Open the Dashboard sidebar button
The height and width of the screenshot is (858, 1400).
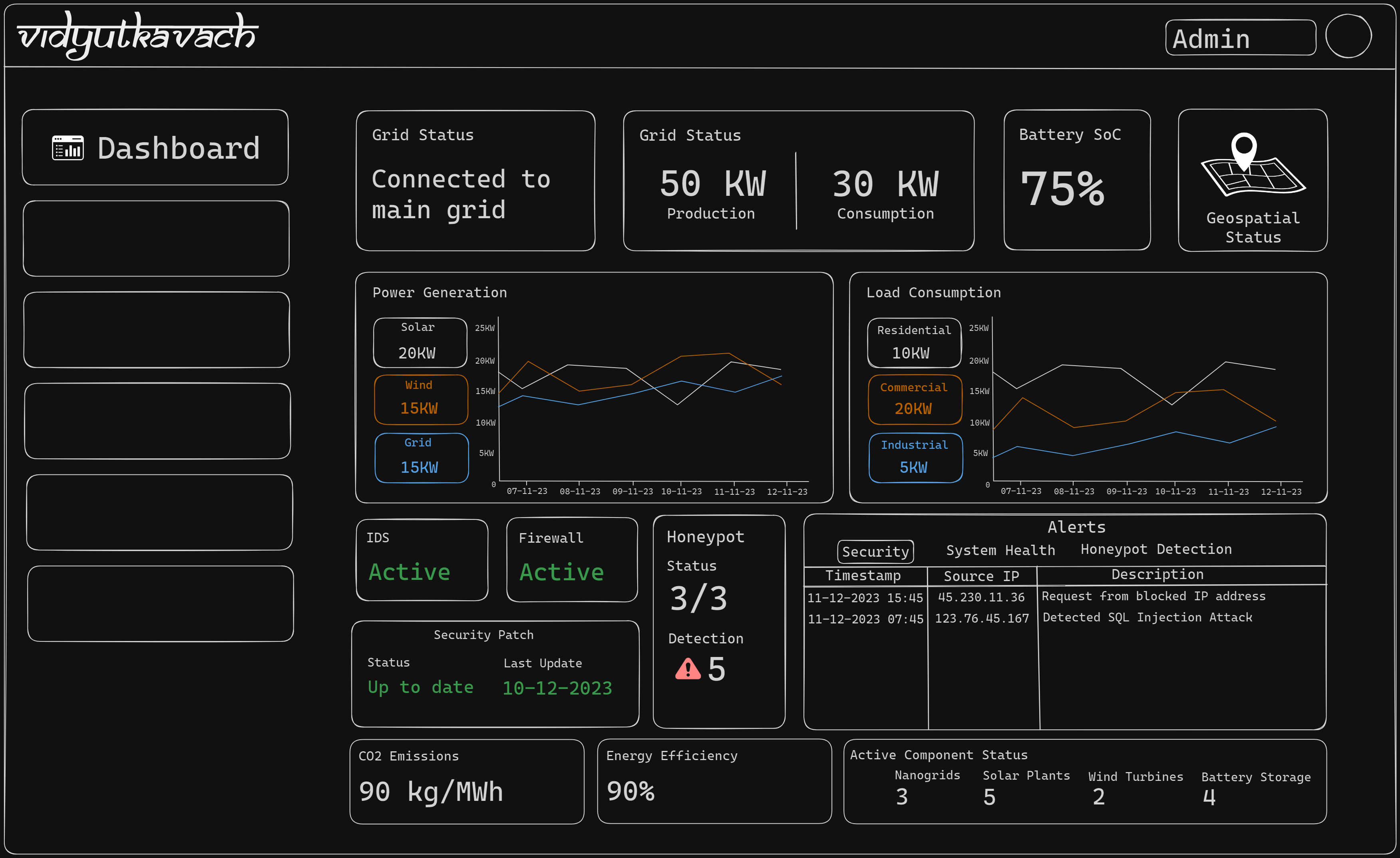[155, 148]
